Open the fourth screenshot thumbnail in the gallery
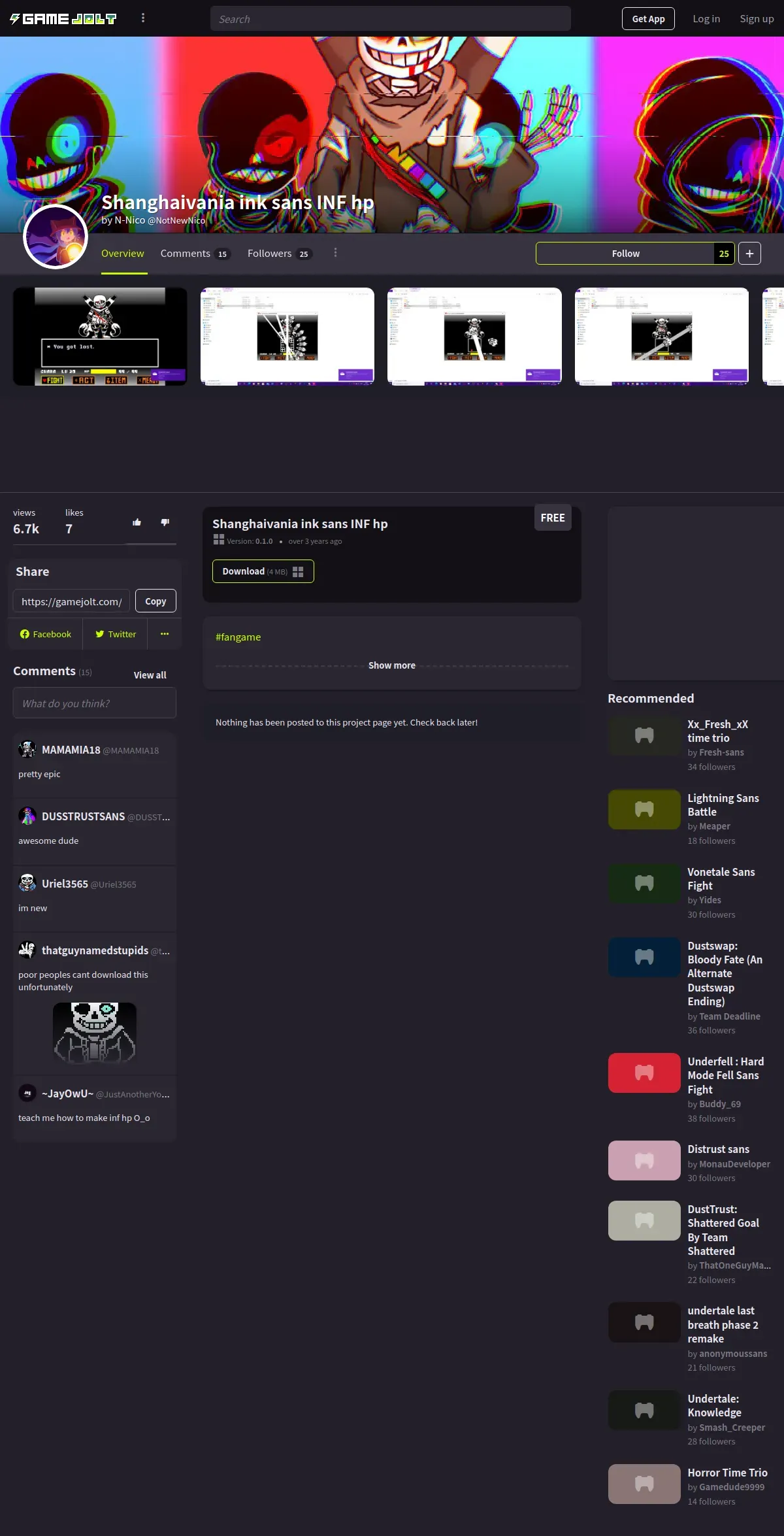 (662, 337)
